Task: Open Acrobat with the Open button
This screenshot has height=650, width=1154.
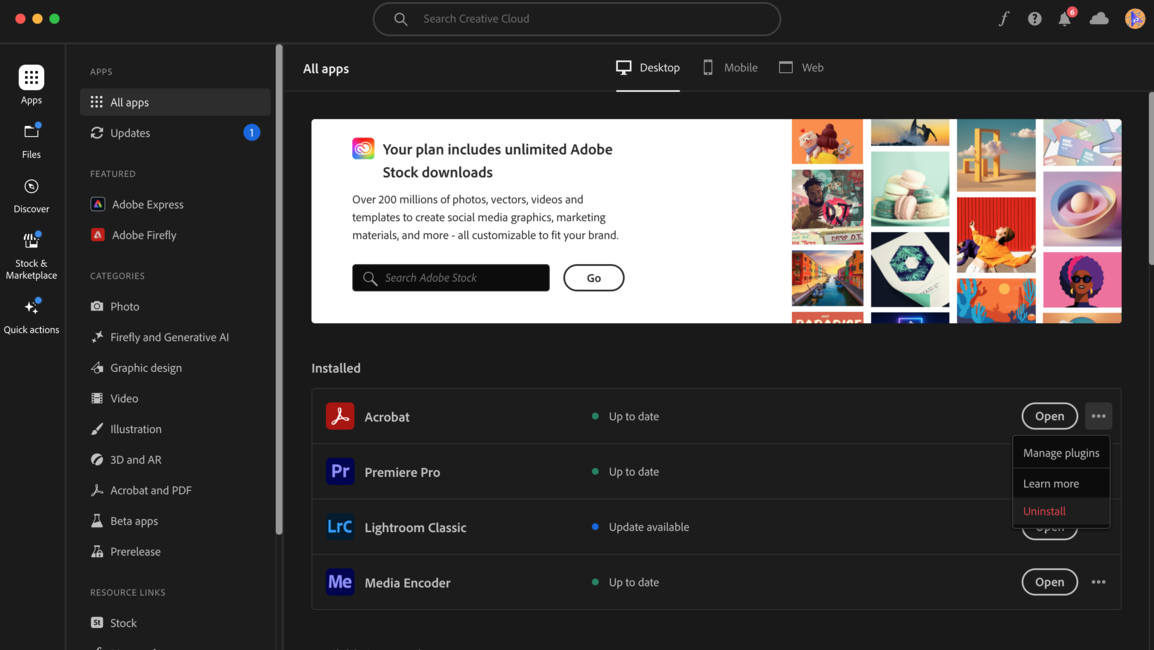Action: tap(1049, 416)
